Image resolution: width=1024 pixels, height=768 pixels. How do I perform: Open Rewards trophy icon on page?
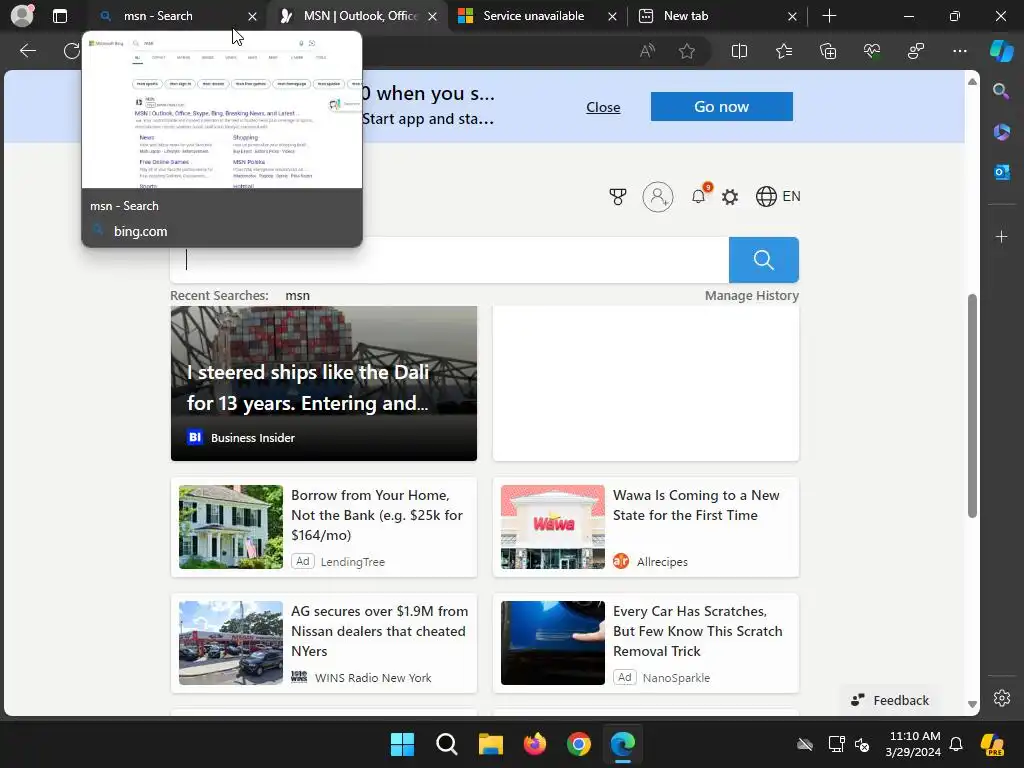[618, 197]
